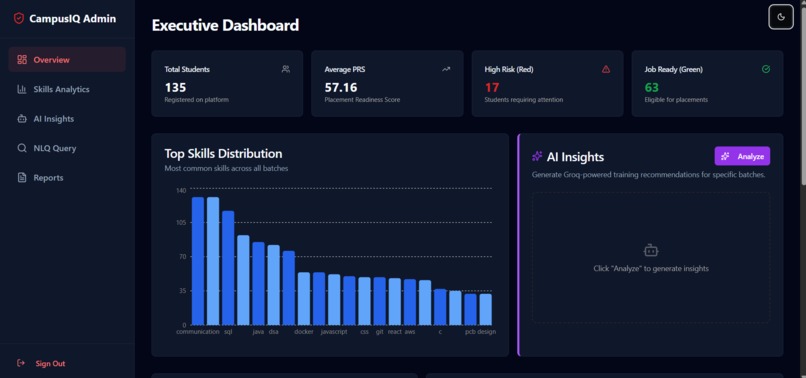This screenshot has width=806, height=378.
Task: Click the react axis label
Action: coord(395,332)
